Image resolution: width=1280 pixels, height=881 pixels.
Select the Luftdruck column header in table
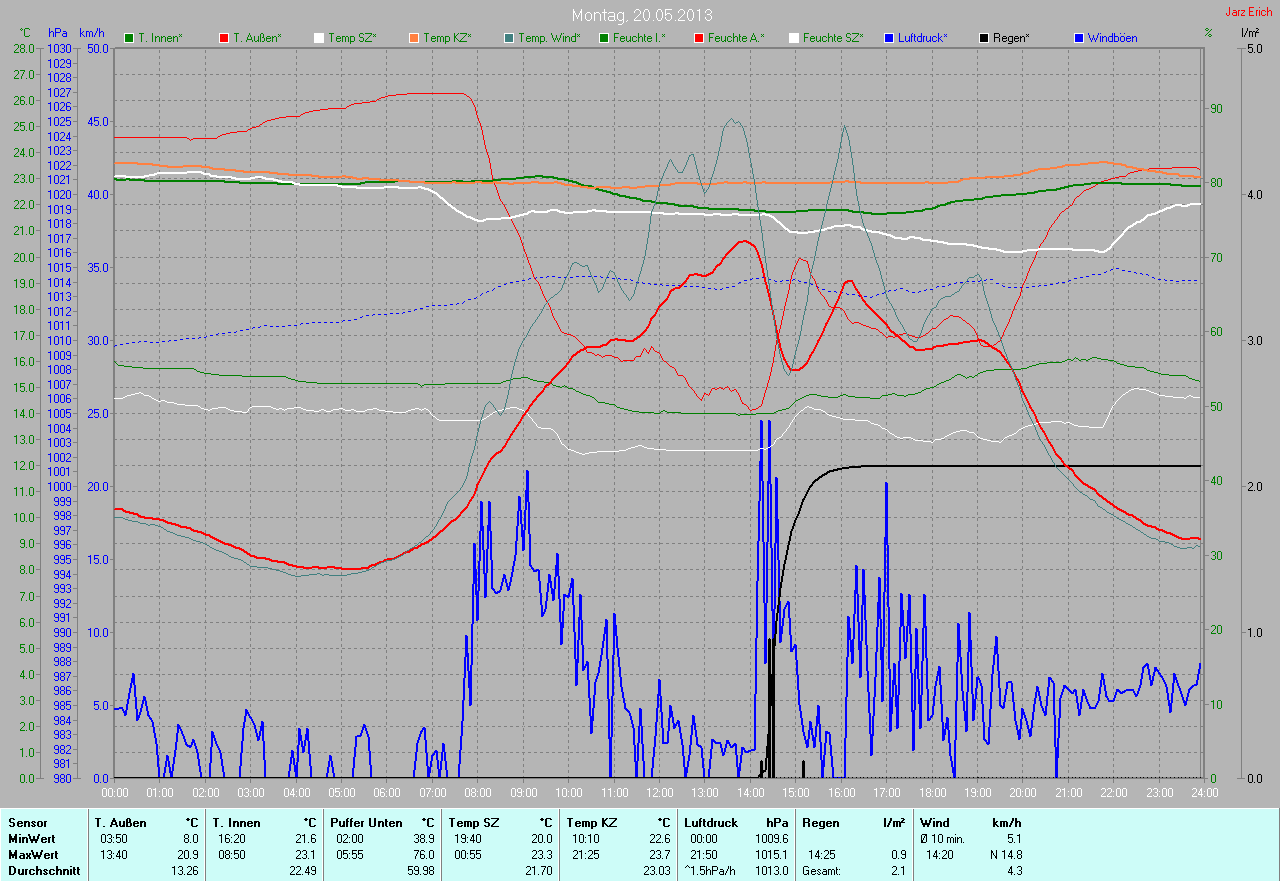[712, 823]
